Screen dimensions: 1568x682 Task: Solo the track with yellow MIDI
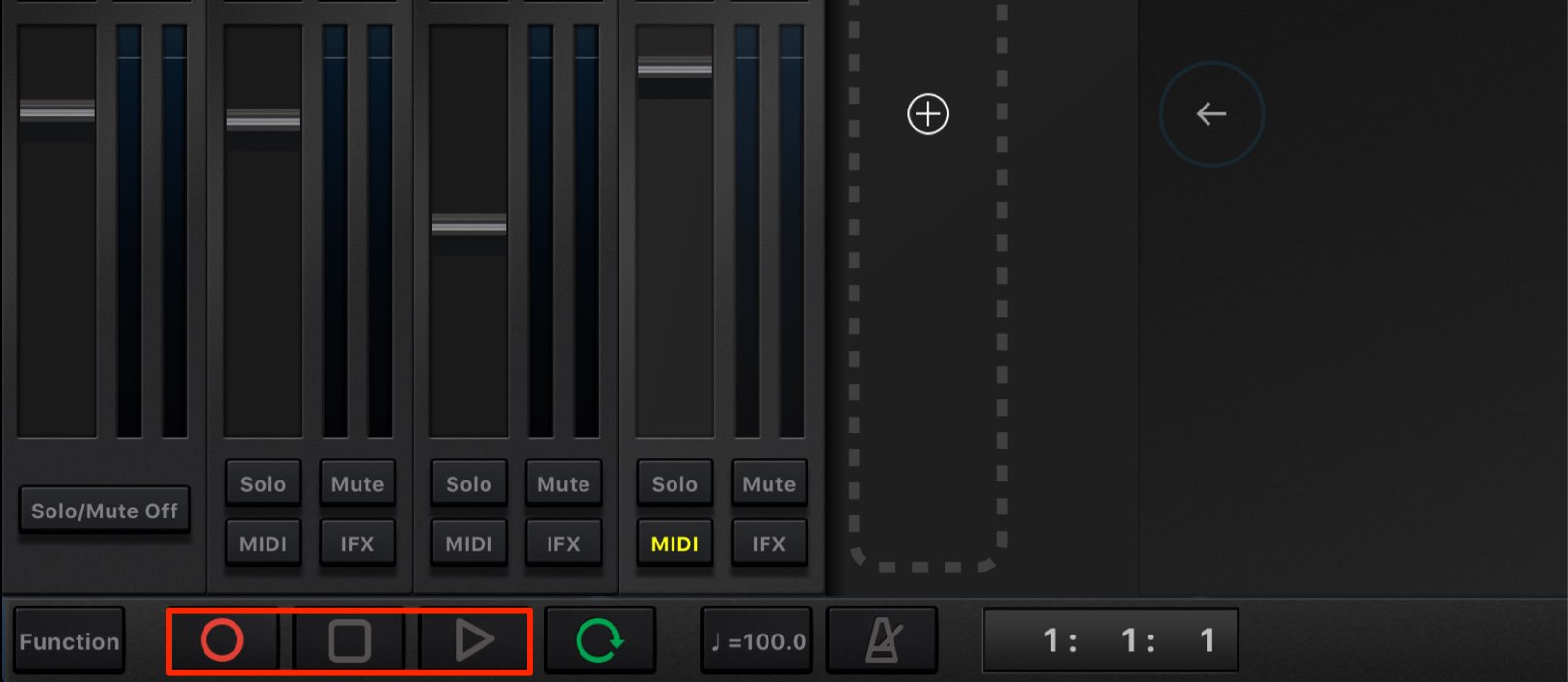674,483
